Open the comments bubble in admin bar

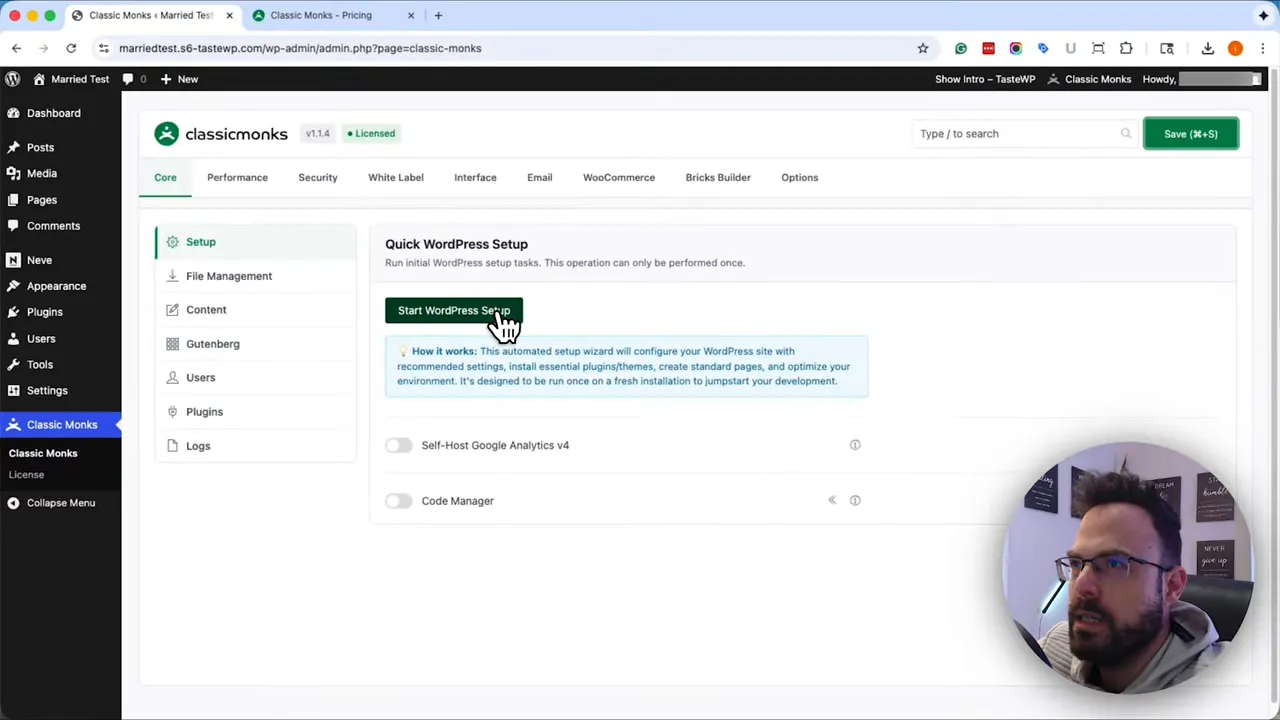point(134,79)
